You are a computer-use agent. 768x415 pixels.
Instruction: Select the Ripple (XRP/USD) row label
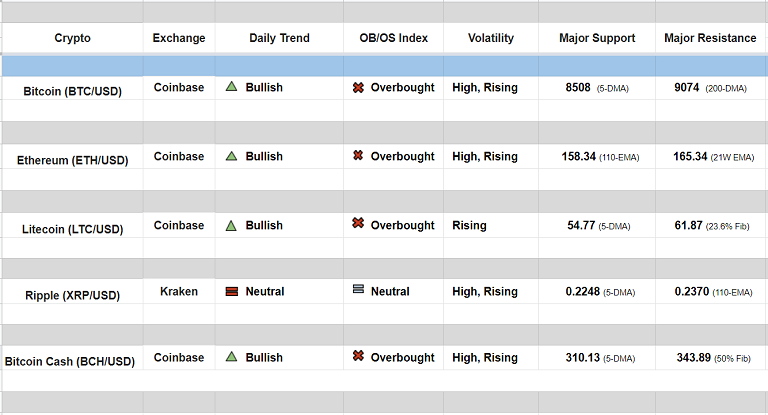[72, 295]
